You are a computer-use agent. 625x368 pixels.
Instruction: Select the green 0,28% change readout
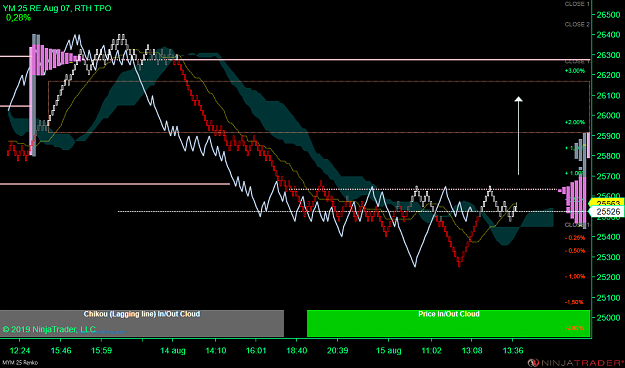(x=18, y=18)
